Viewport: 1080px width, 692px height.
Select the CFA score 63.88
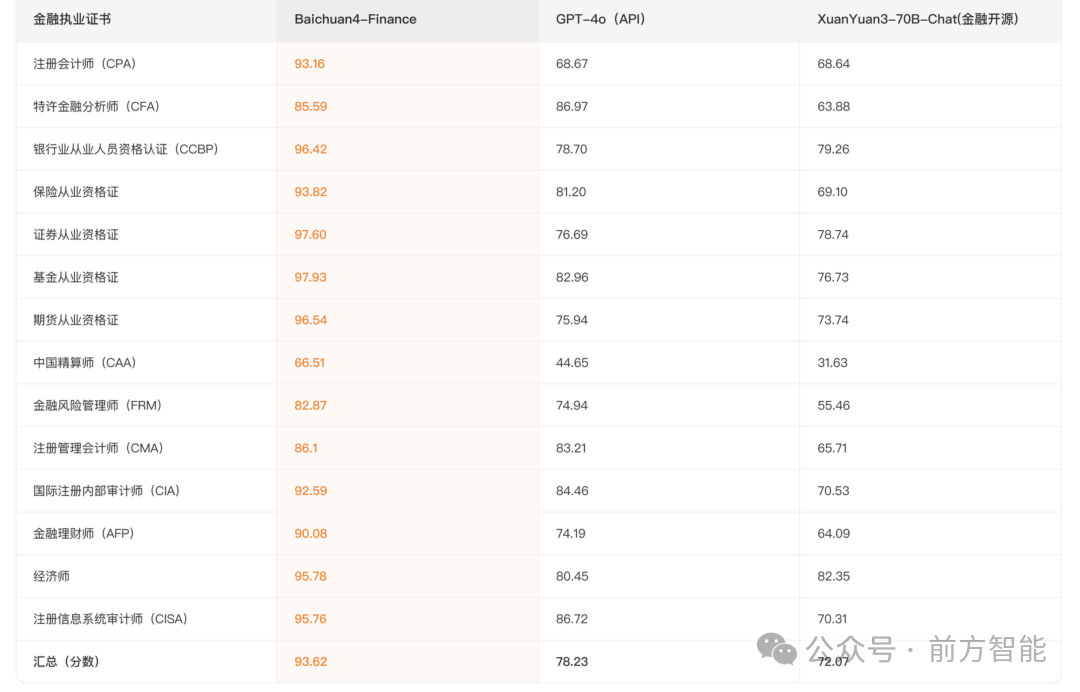click(833, 106)
